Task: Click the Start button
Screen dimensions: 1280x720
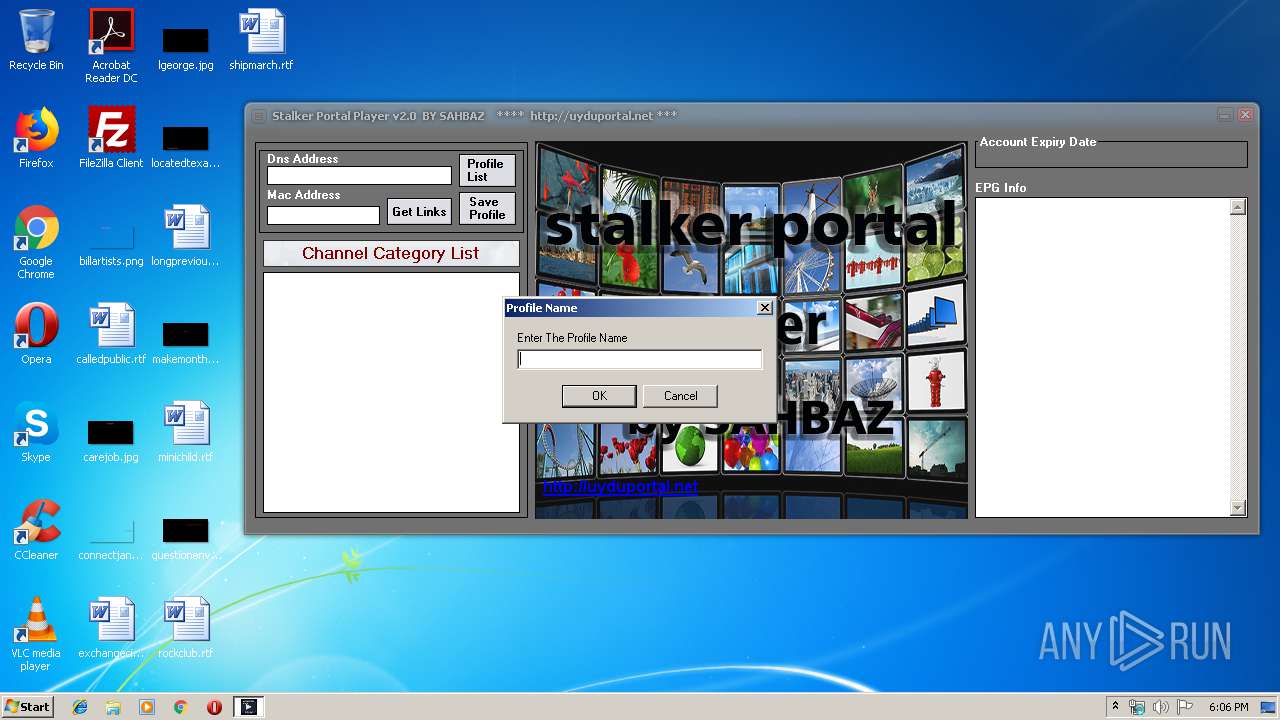Action: 28,707
